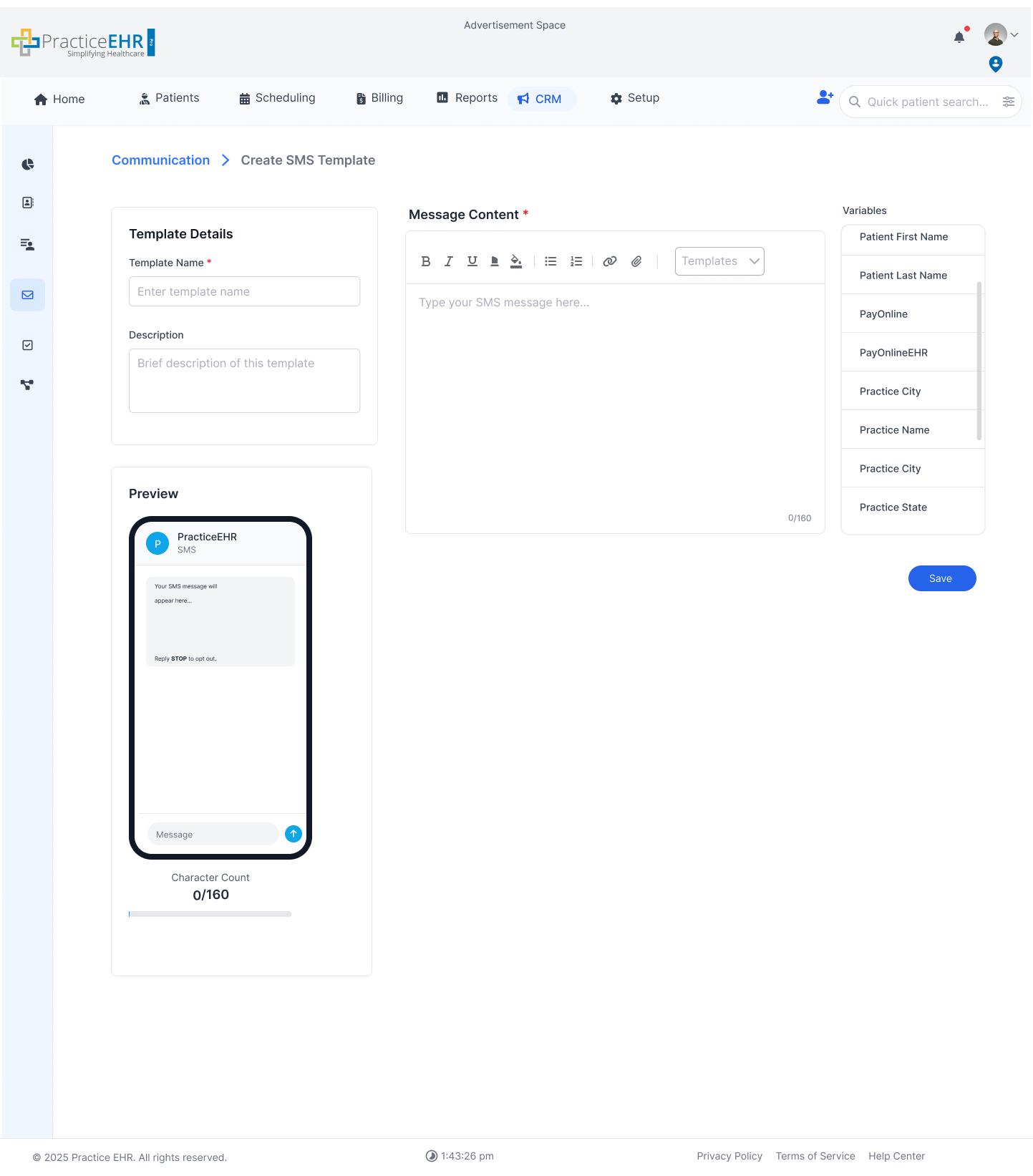
Task: Click the send arrow in phone preview
Action: [294, 834]
